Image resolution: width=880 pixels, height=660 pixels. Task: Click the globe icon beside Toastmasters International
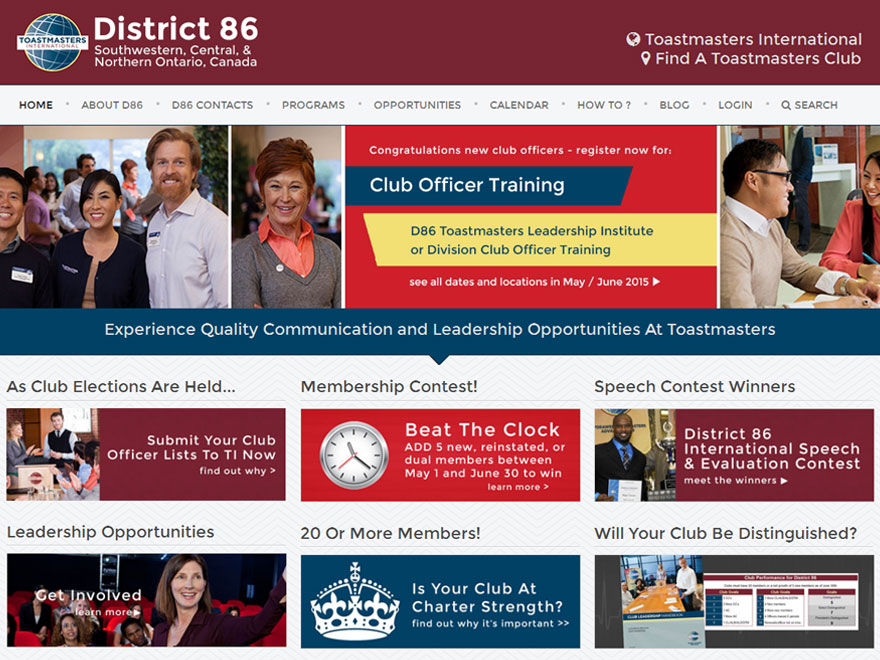click(633, 40)
